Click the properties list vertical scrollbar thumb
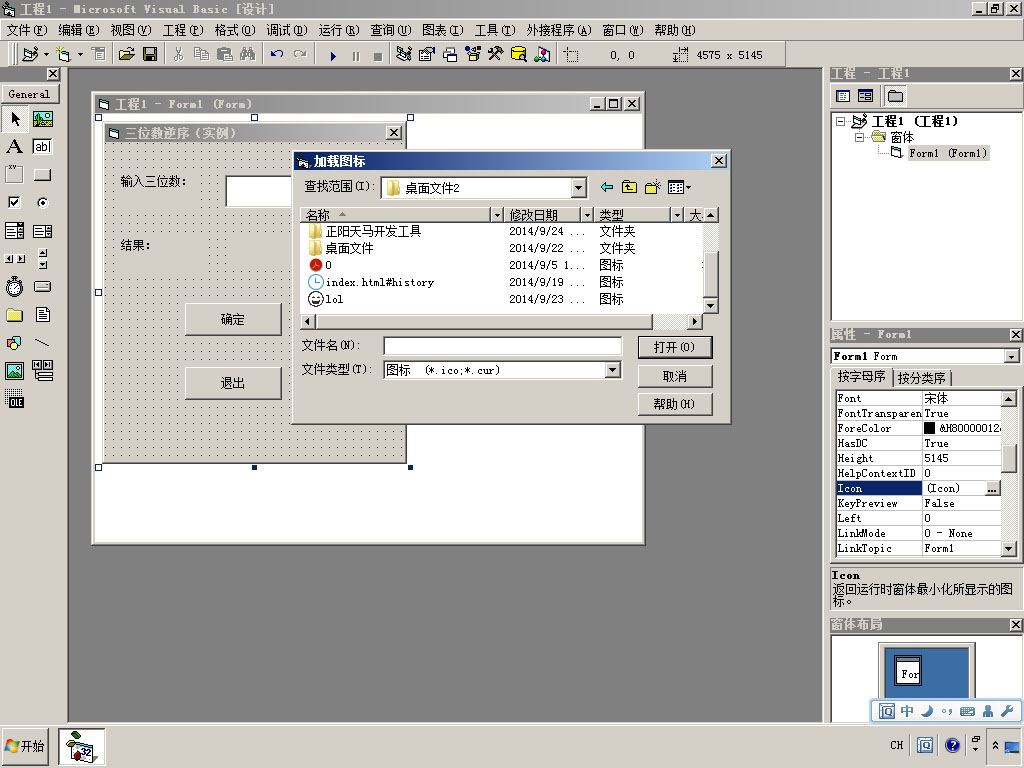Image resolution: width=1024 pixels, height=768 pixels. (x=1009, y=458)
